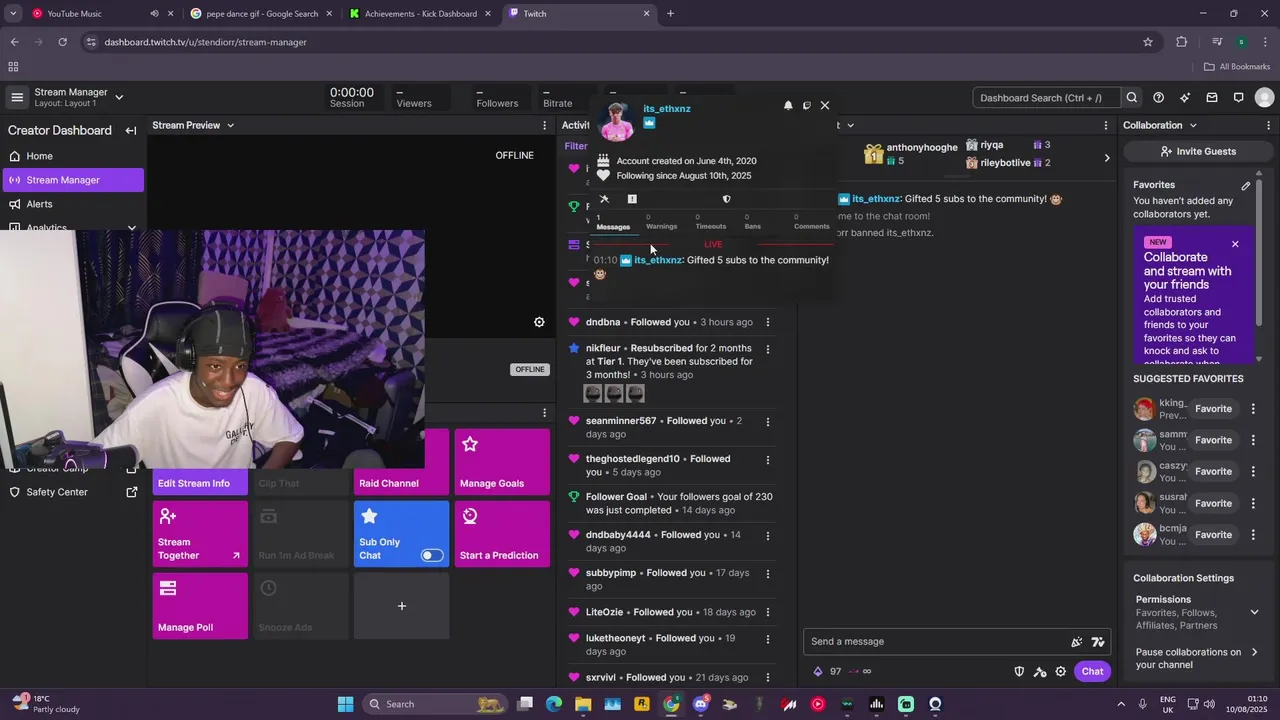Add a new quick action with plus tile
This screenshot has width=1280, height=720.
(401, 606)
